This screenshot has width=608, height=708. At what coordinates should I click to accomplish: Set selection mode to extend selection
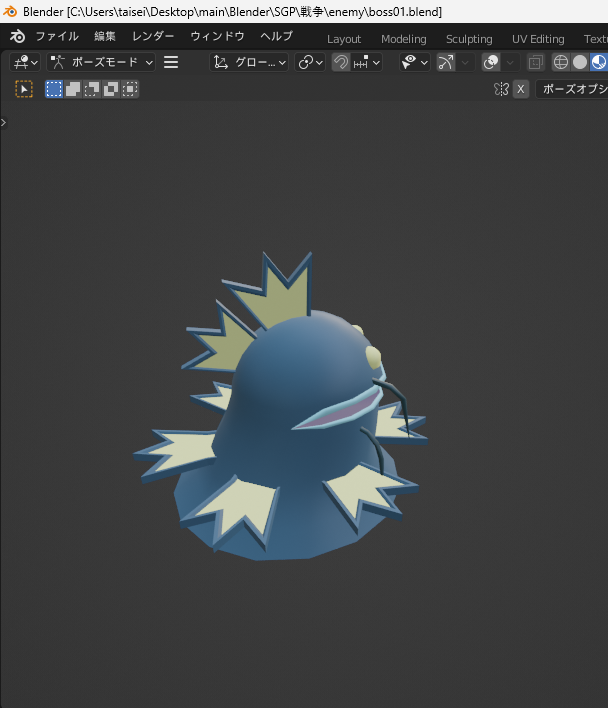[x=73, y=89]
